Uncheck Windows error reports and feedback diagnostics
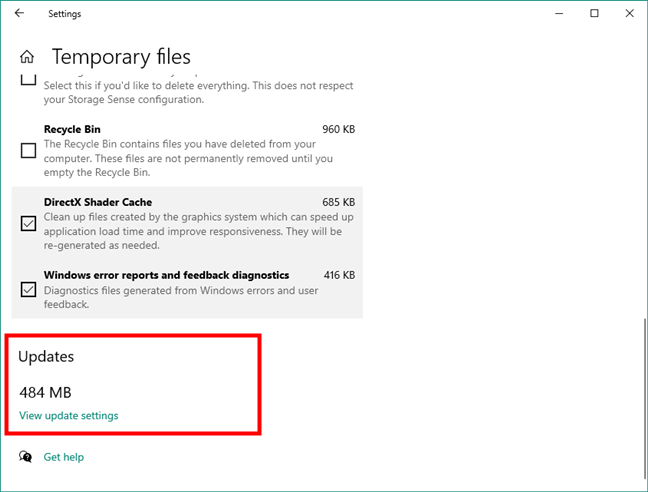Screen dimensions: 648x492 click(x=28, y=289)
